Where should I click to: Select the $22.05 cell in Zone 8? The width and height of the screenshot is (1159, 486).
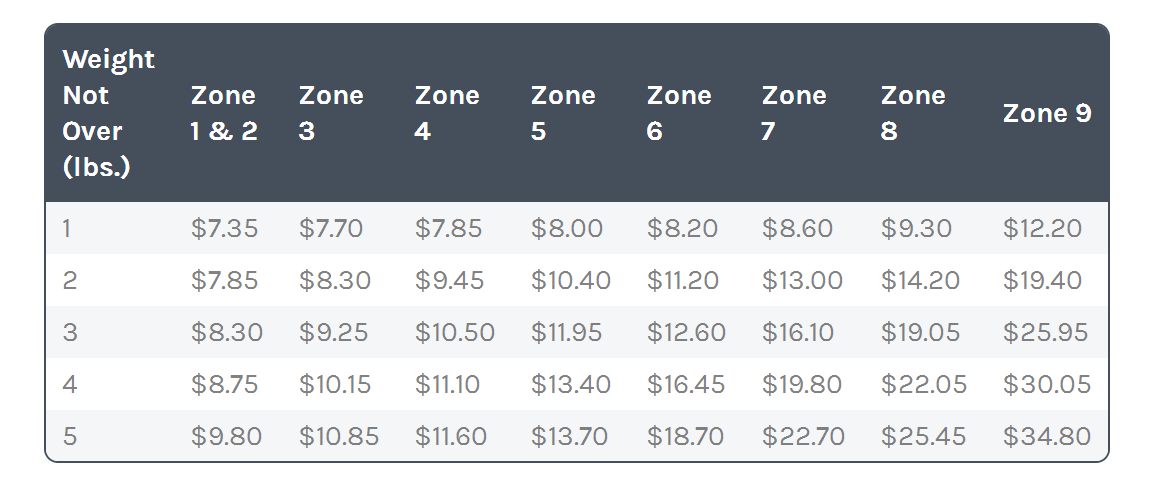(923, 385)
